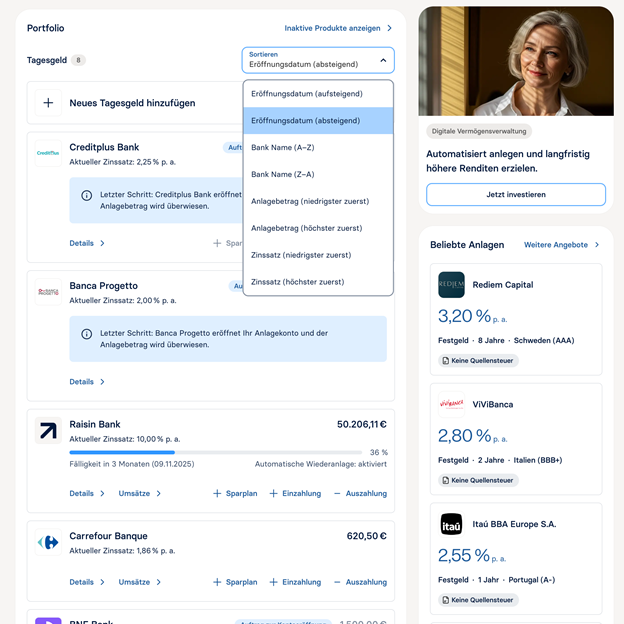Sort by Zinssatz (höchster zuerst)
The width and height of the screenshot is (624, 624).
(x=318, y=282)
